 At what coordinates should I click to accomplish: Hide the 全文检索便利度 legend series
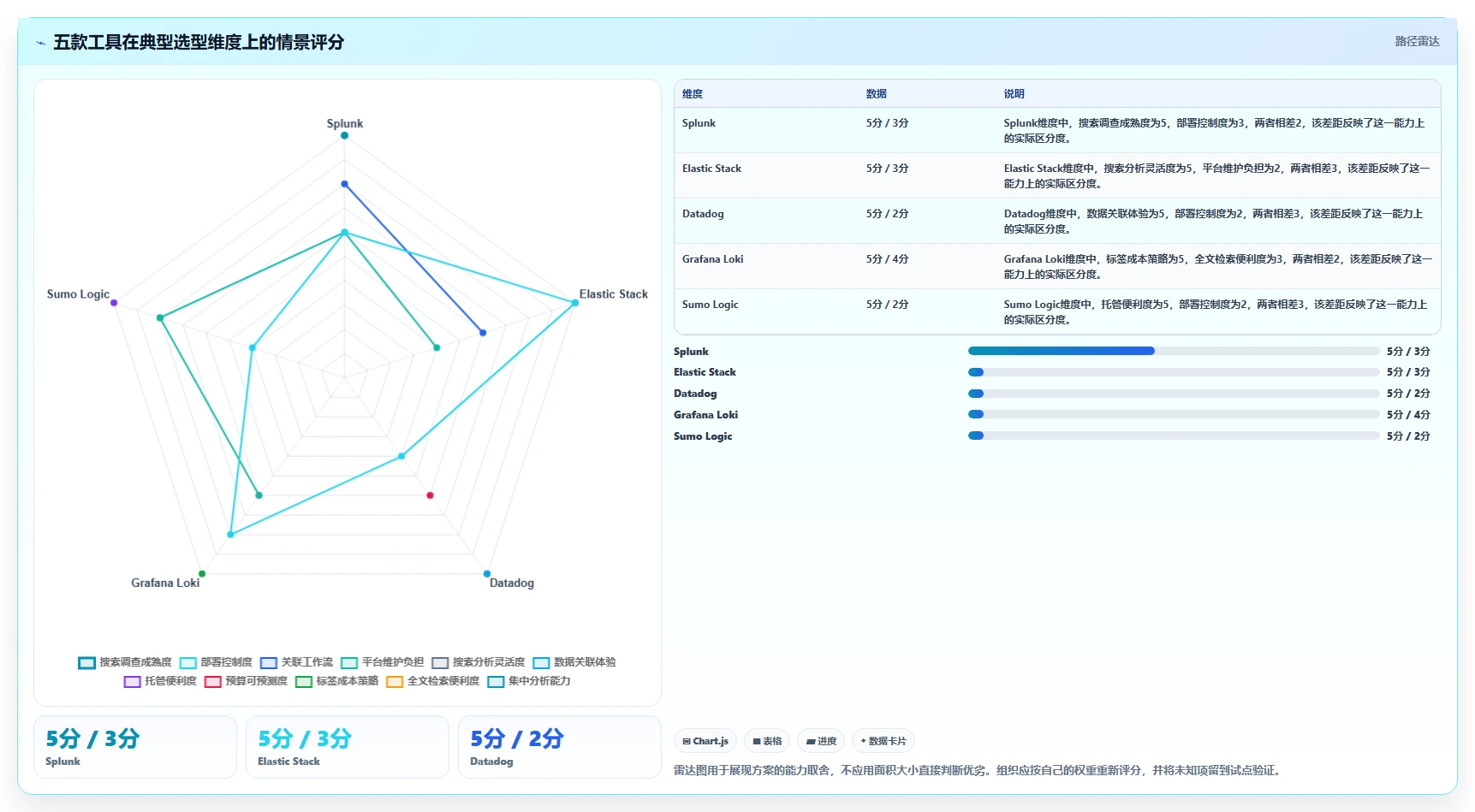[433, 681]
